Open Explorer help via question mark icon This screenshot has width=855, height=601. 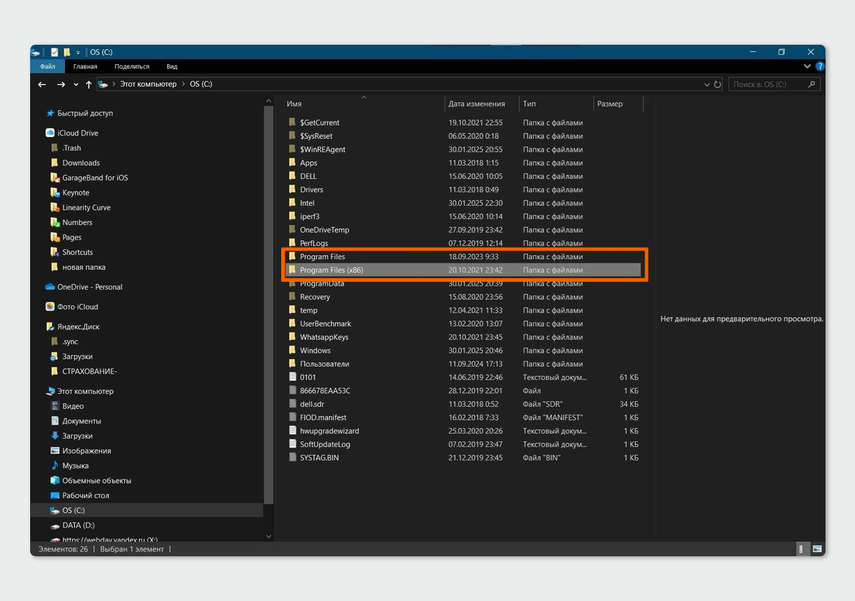[x=818, y=66]
